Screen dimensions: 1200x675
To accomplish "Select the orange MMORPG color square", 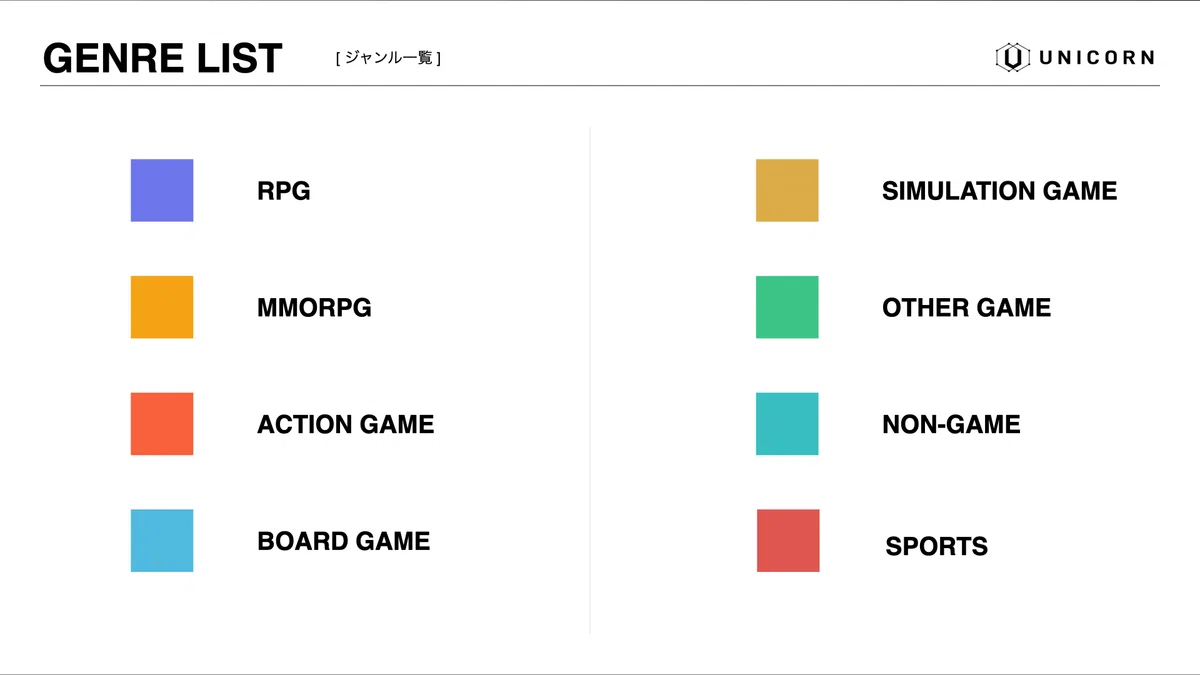I will (162, 307).
